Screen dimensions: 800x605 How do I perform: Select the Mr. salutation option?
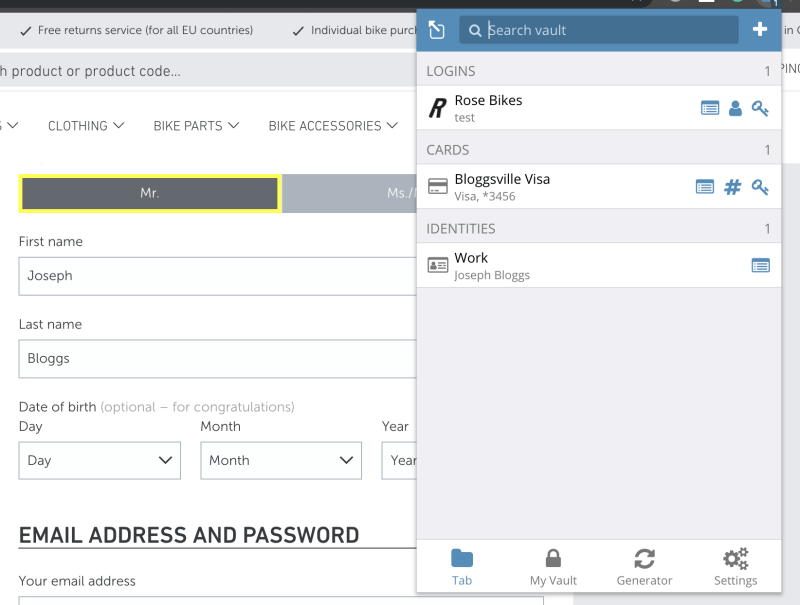click(x=150, y=193)
